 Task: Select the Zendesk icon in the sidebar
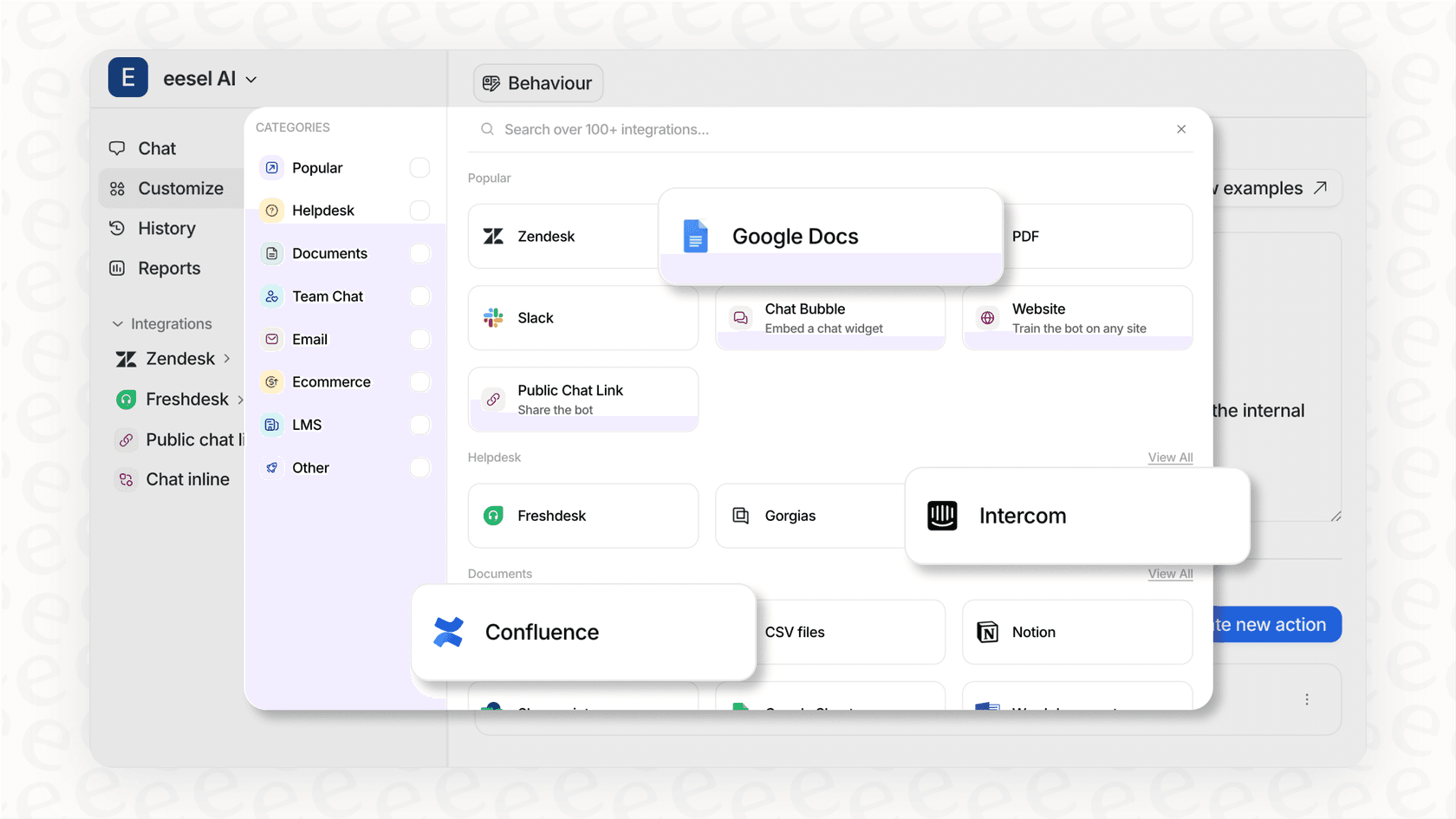point(127,358)
